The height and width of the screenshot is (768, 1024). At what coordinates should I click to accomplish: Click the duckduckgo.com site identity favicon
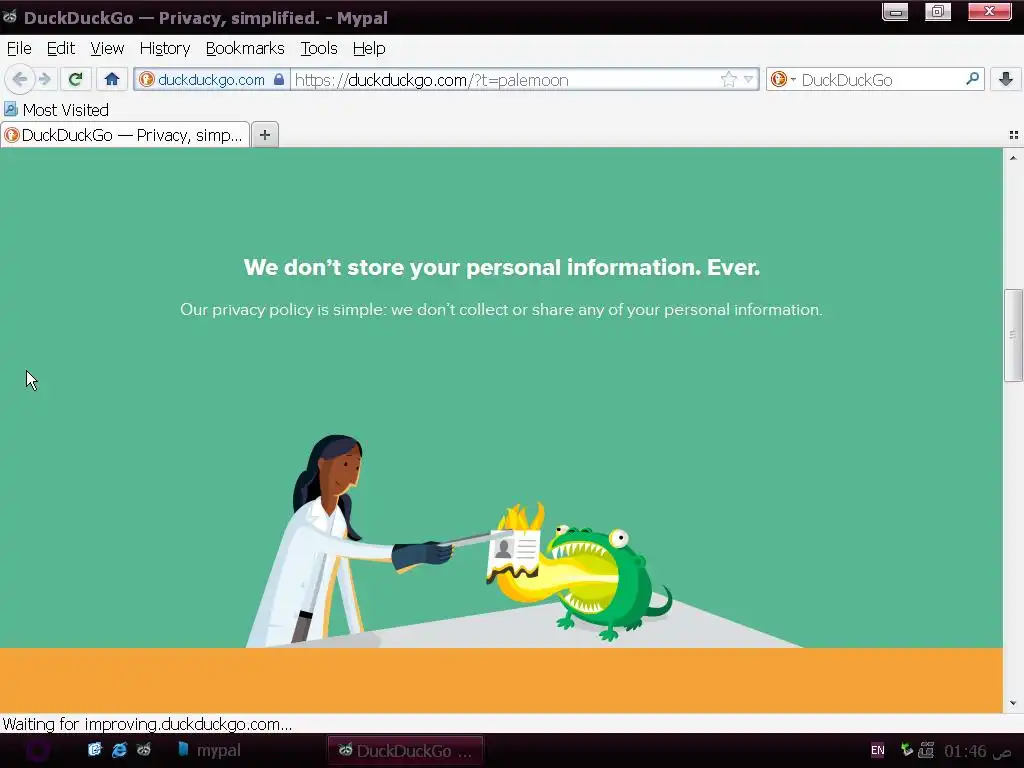(x=146, y=80)
